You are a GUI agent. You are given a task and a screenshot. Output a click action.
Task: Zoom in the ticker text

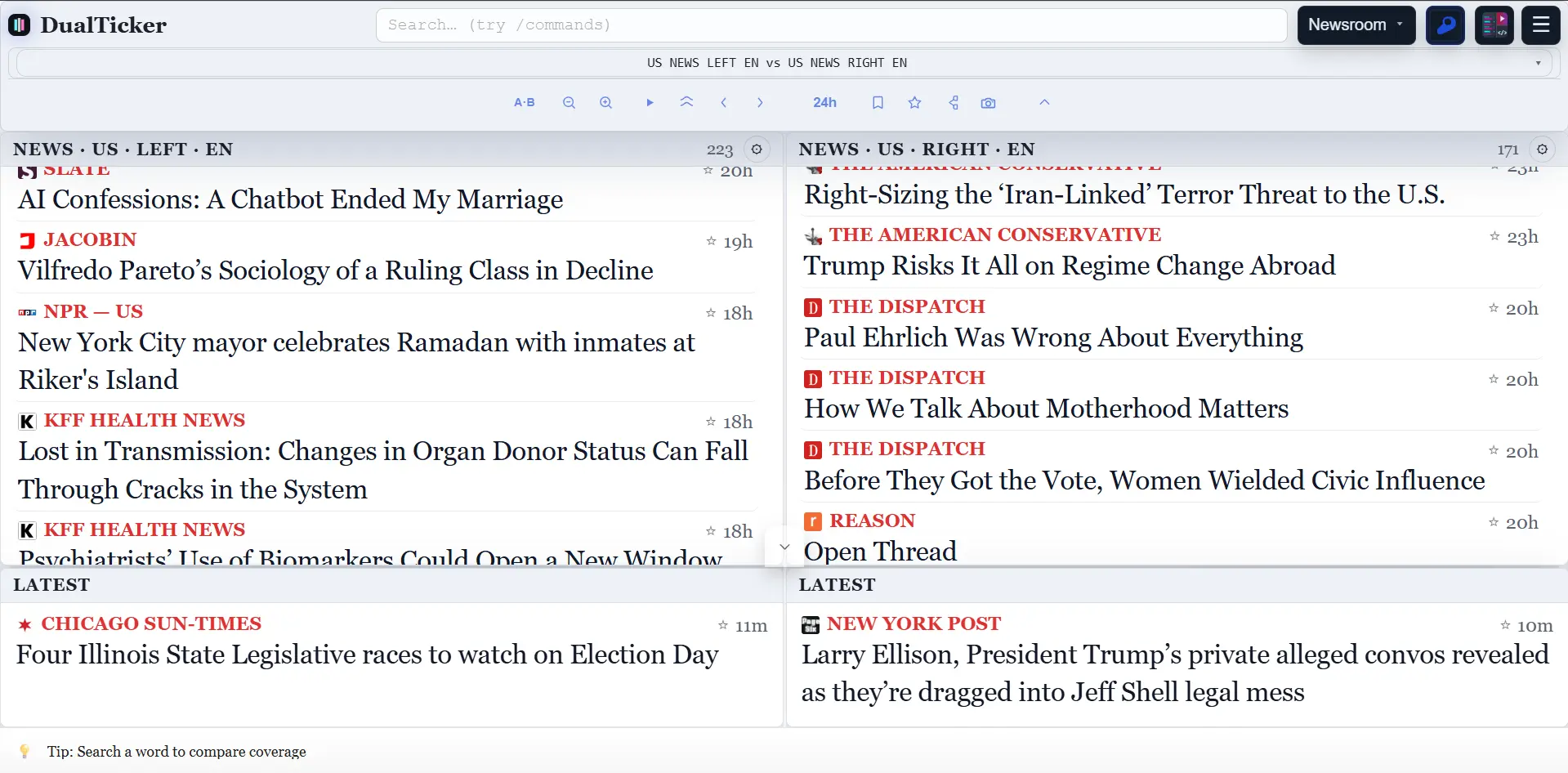(x=605, y=103)
